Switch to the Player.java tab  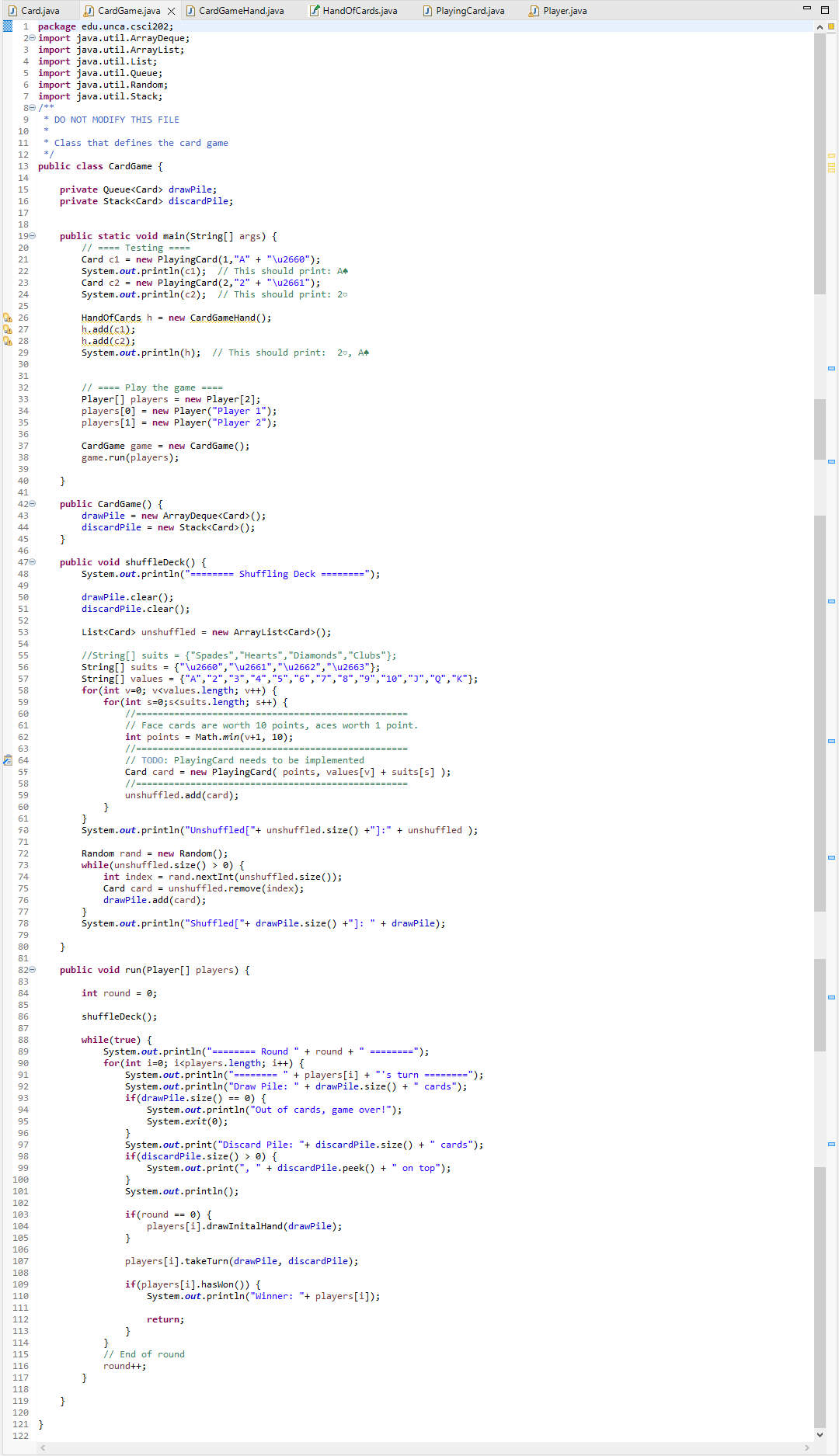(559, 11)
